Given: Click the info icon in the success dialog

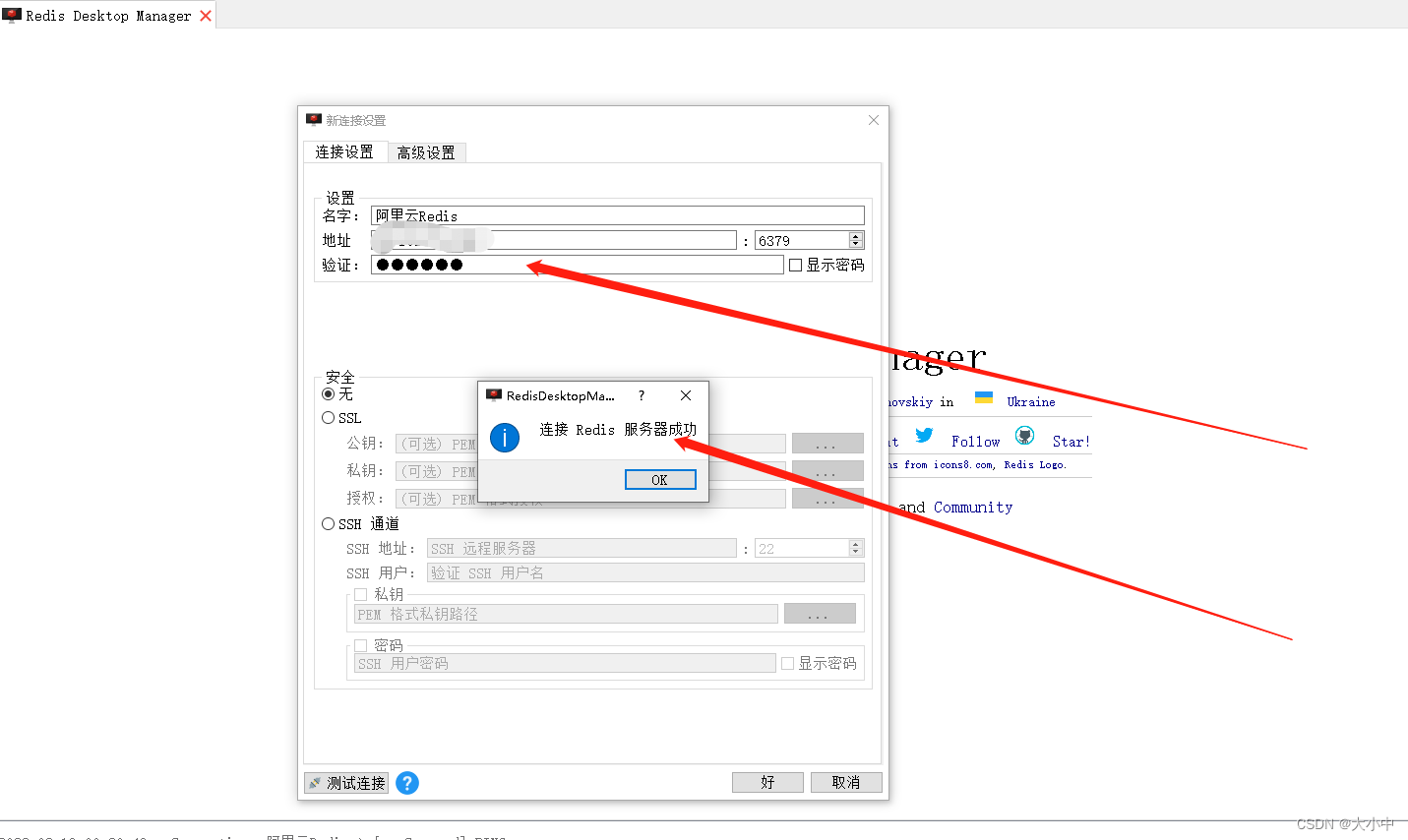Looking at the screenshot, I should coord(505,440).
